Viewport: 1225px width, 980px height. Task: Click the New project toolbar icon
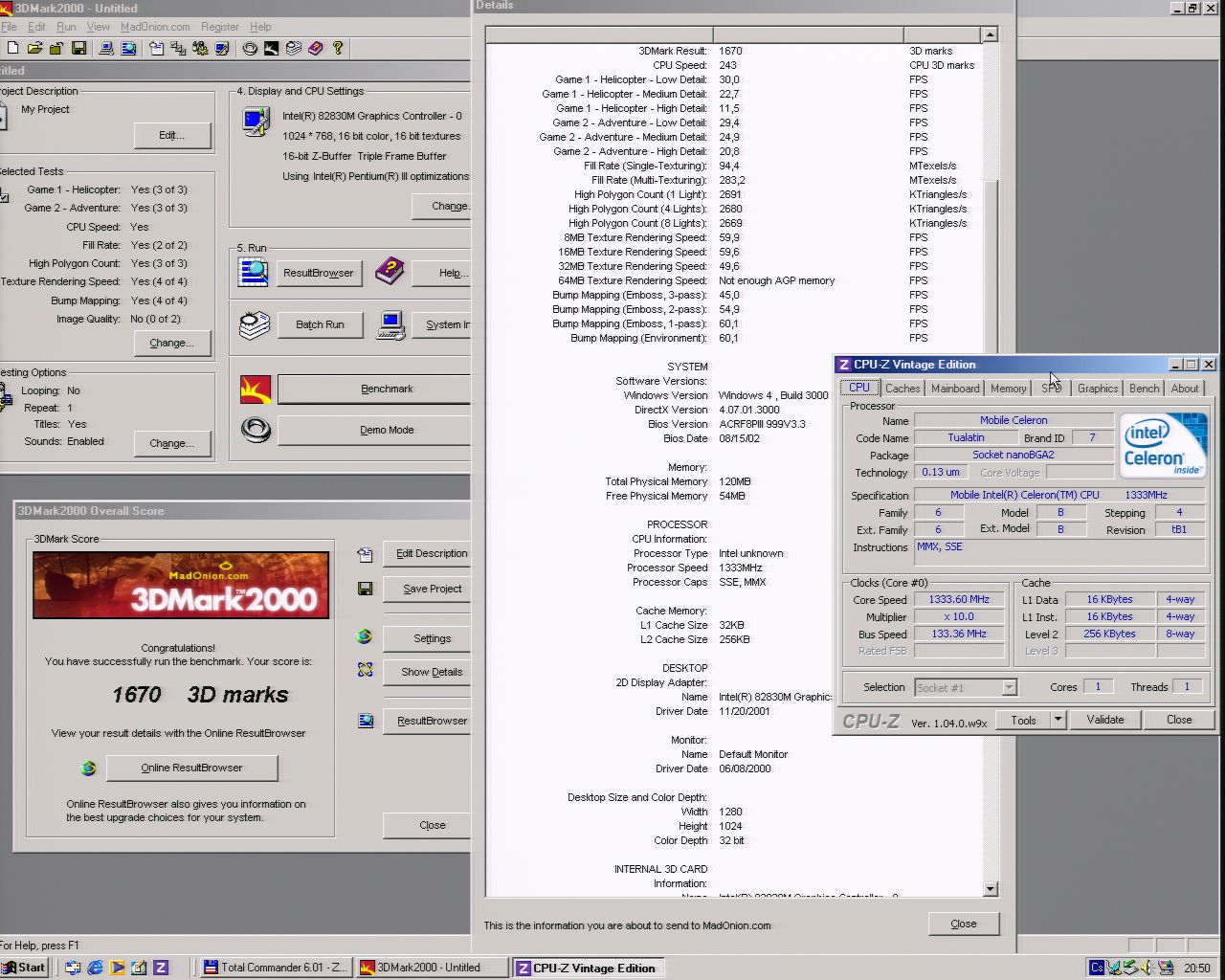[12, 48]
